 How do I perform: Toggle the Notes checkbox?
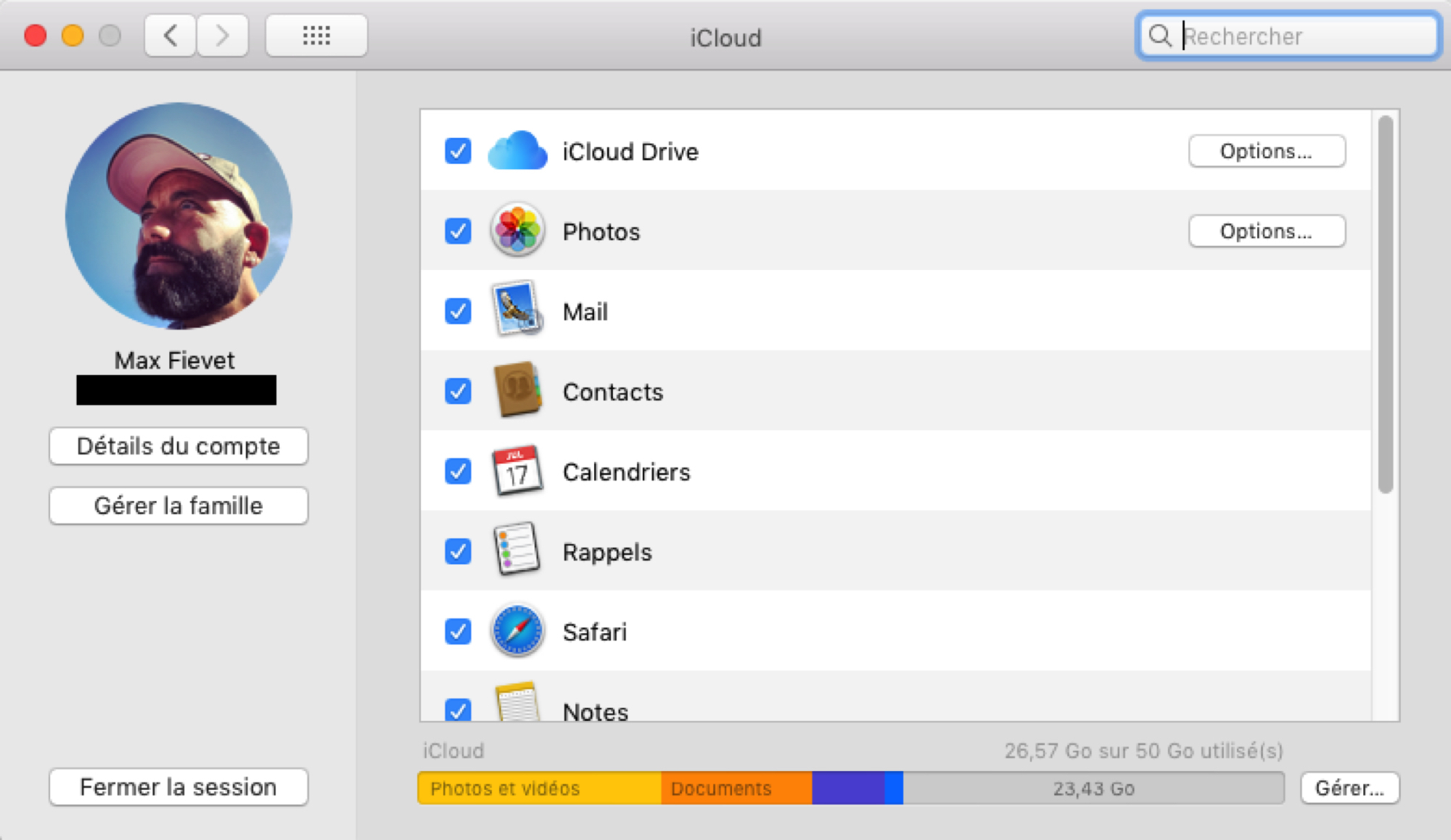458,709
